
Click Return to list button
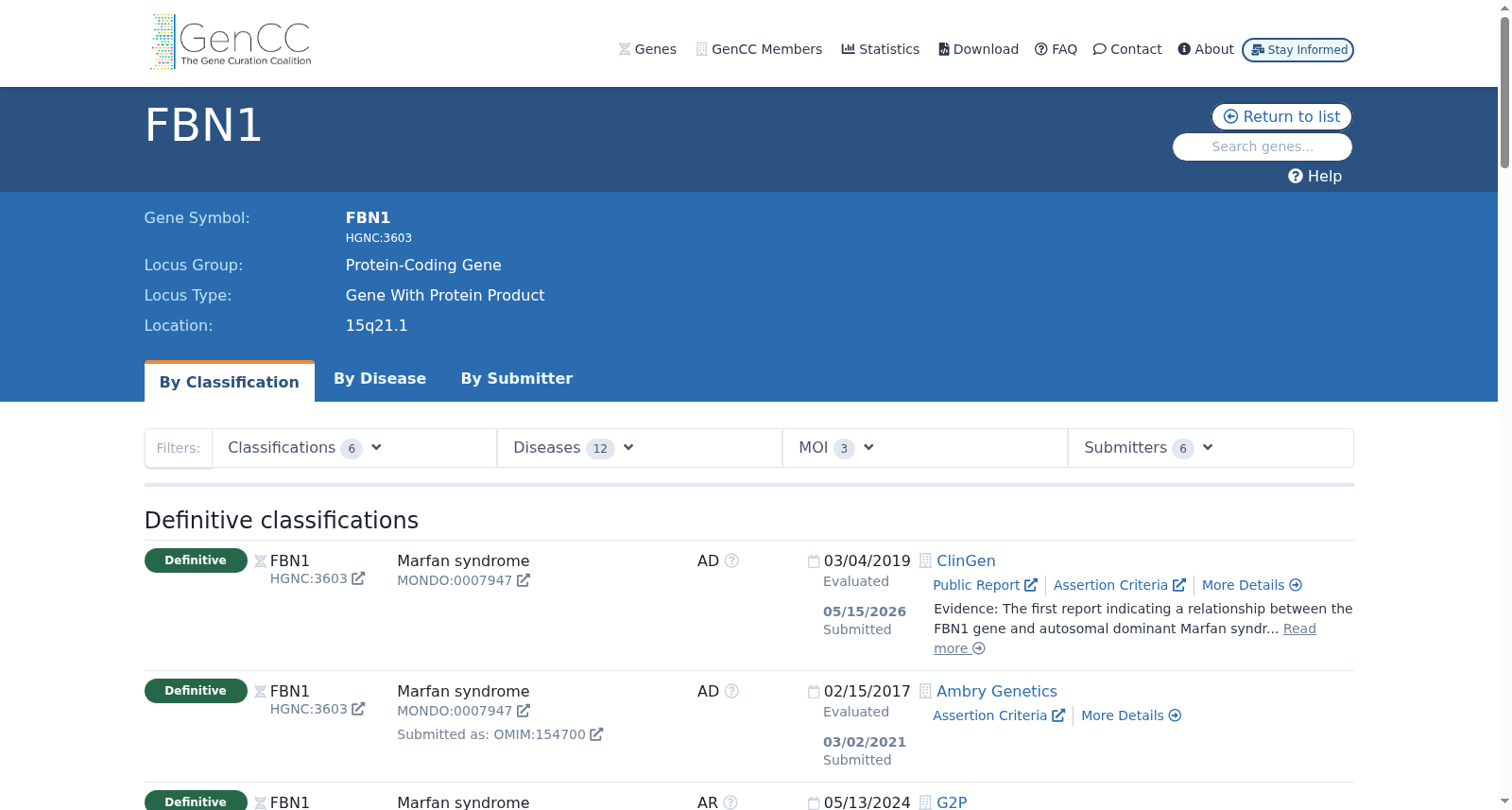pyautogui.click(x=1281, y=116)
